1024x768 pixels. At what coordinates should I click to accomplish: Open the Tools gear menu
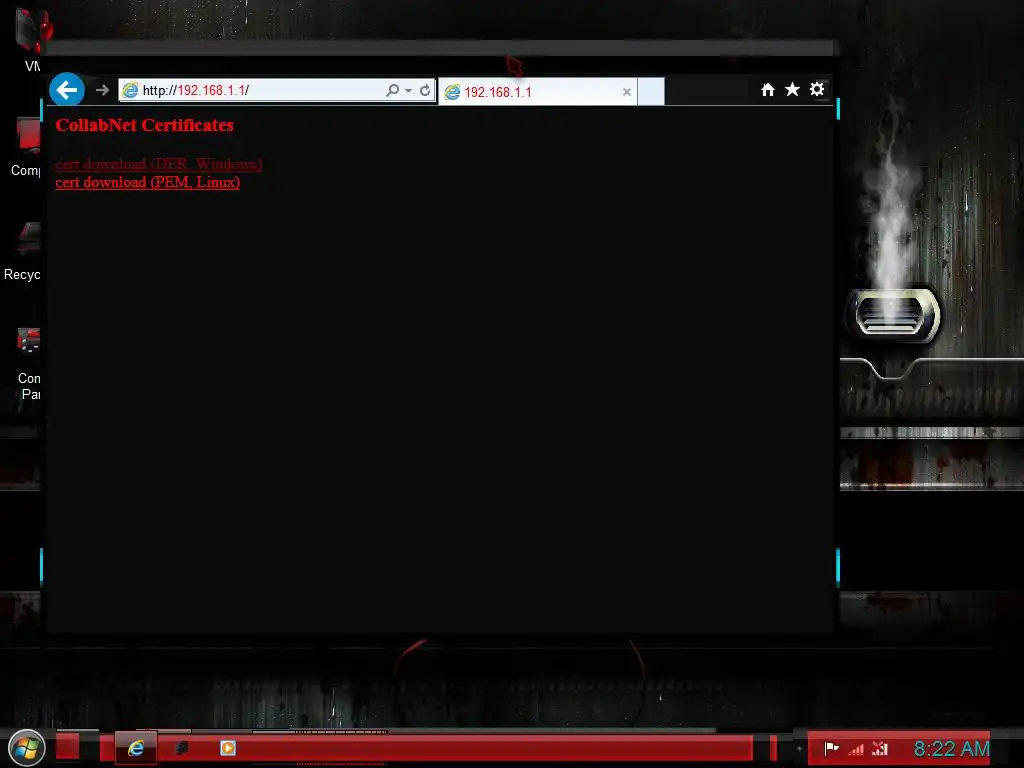[817, 89]
